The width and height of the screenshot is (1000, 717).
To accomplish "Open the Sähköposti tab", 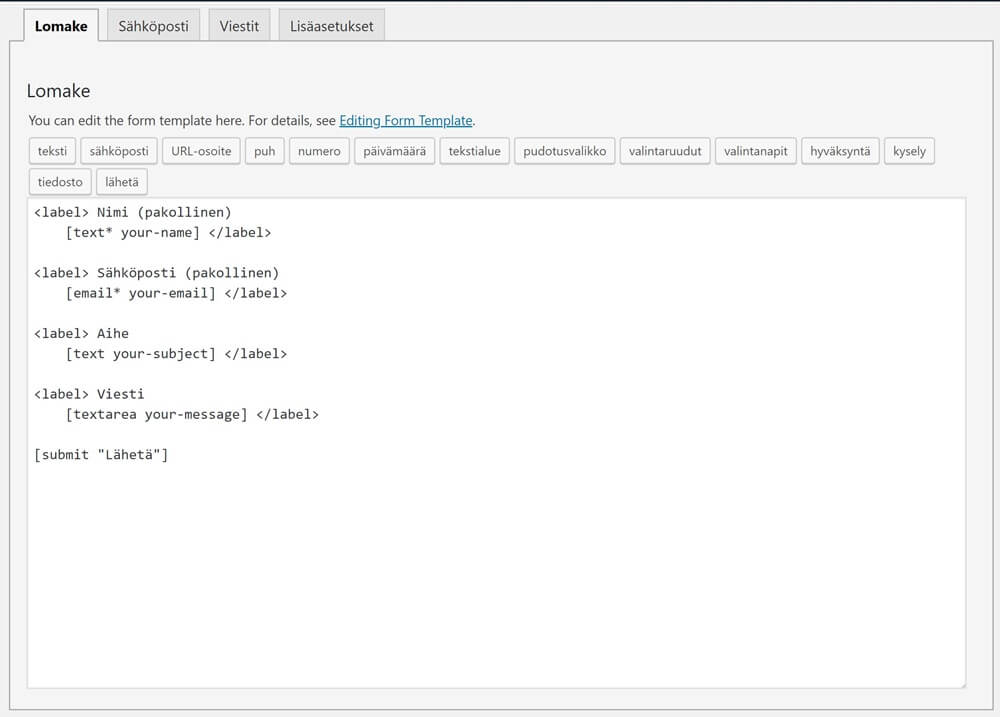I will point(153,26).
